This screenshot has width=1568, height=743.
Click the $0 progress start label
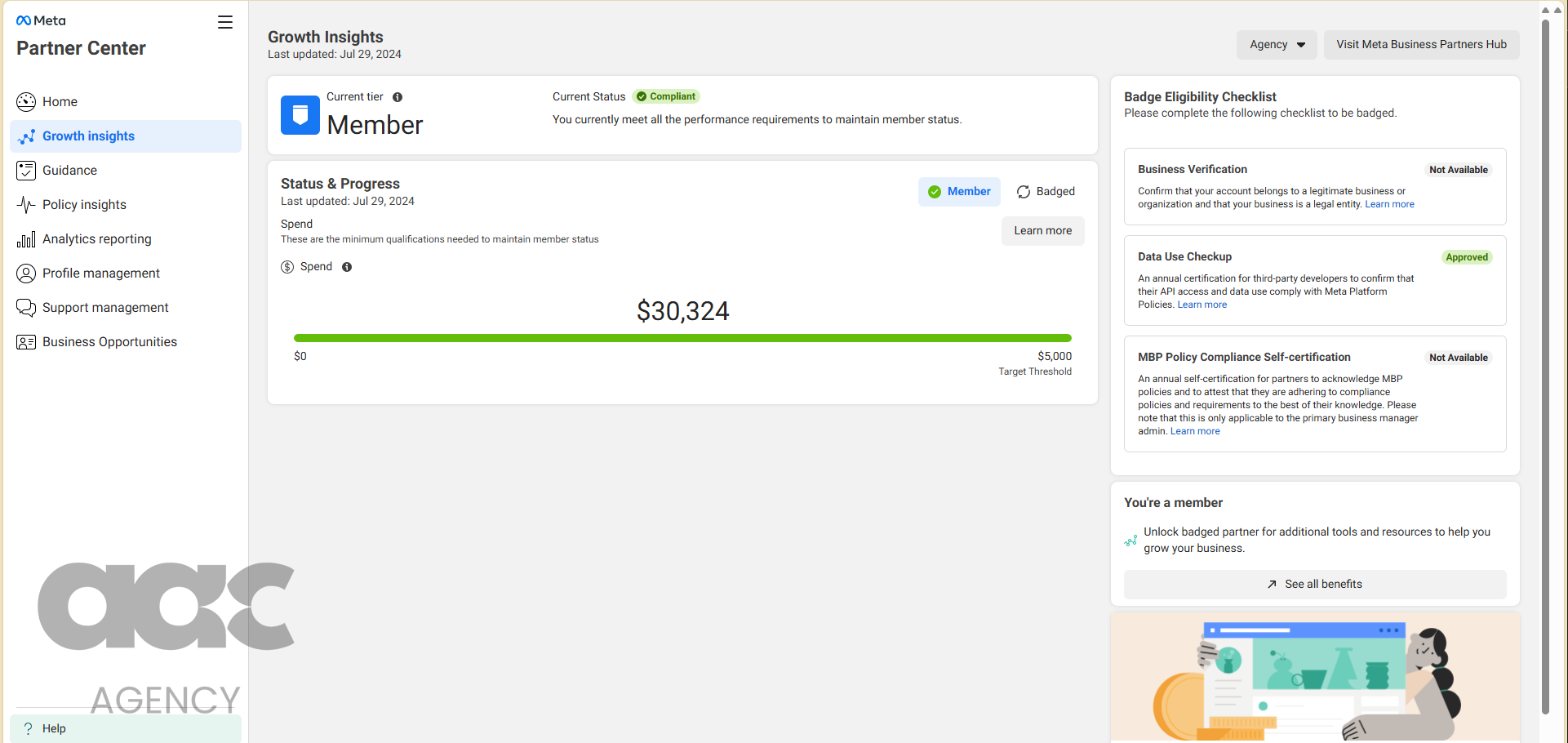(300, 356)
